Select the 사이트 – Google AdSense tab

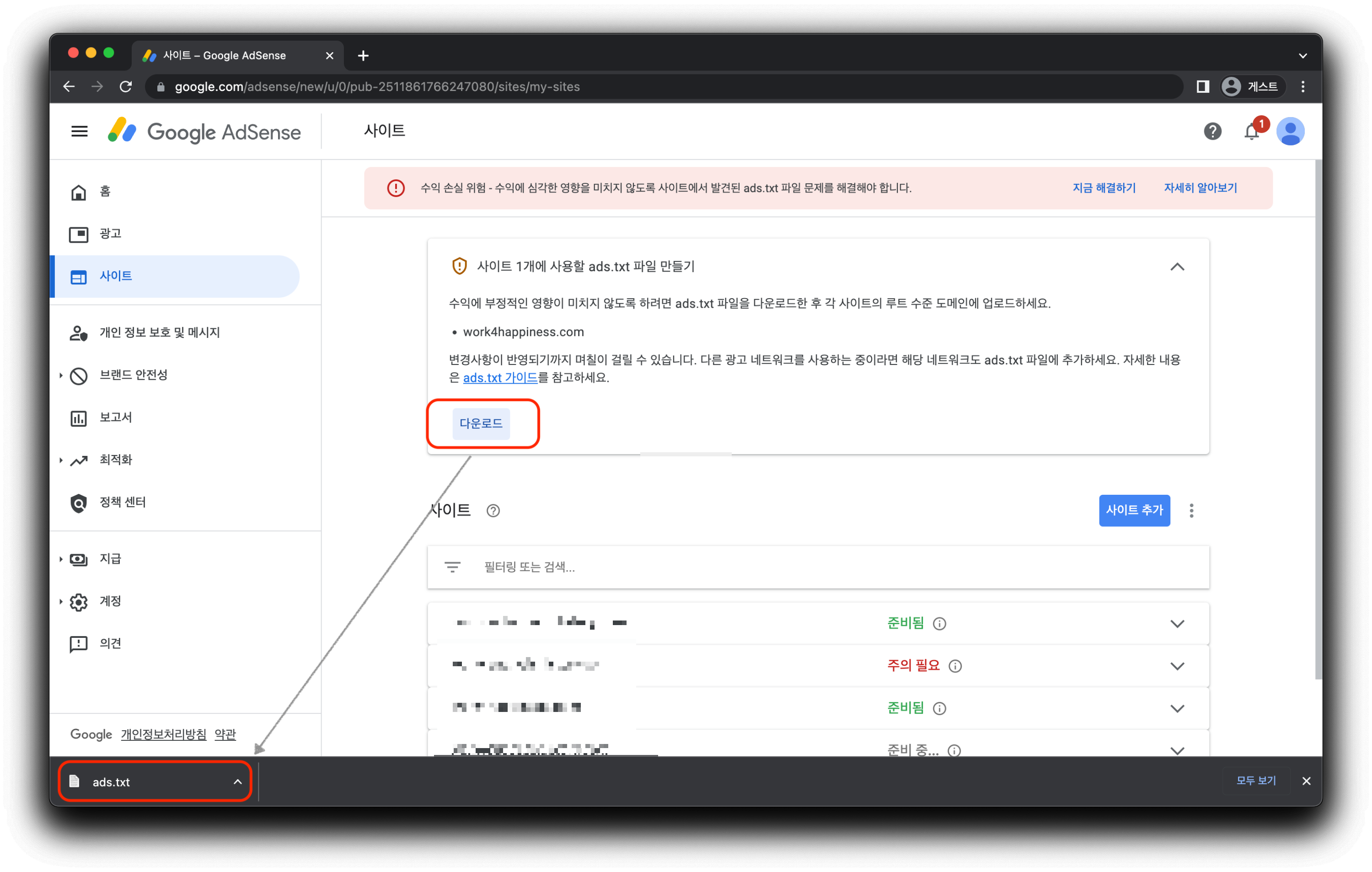pos(238,55)
